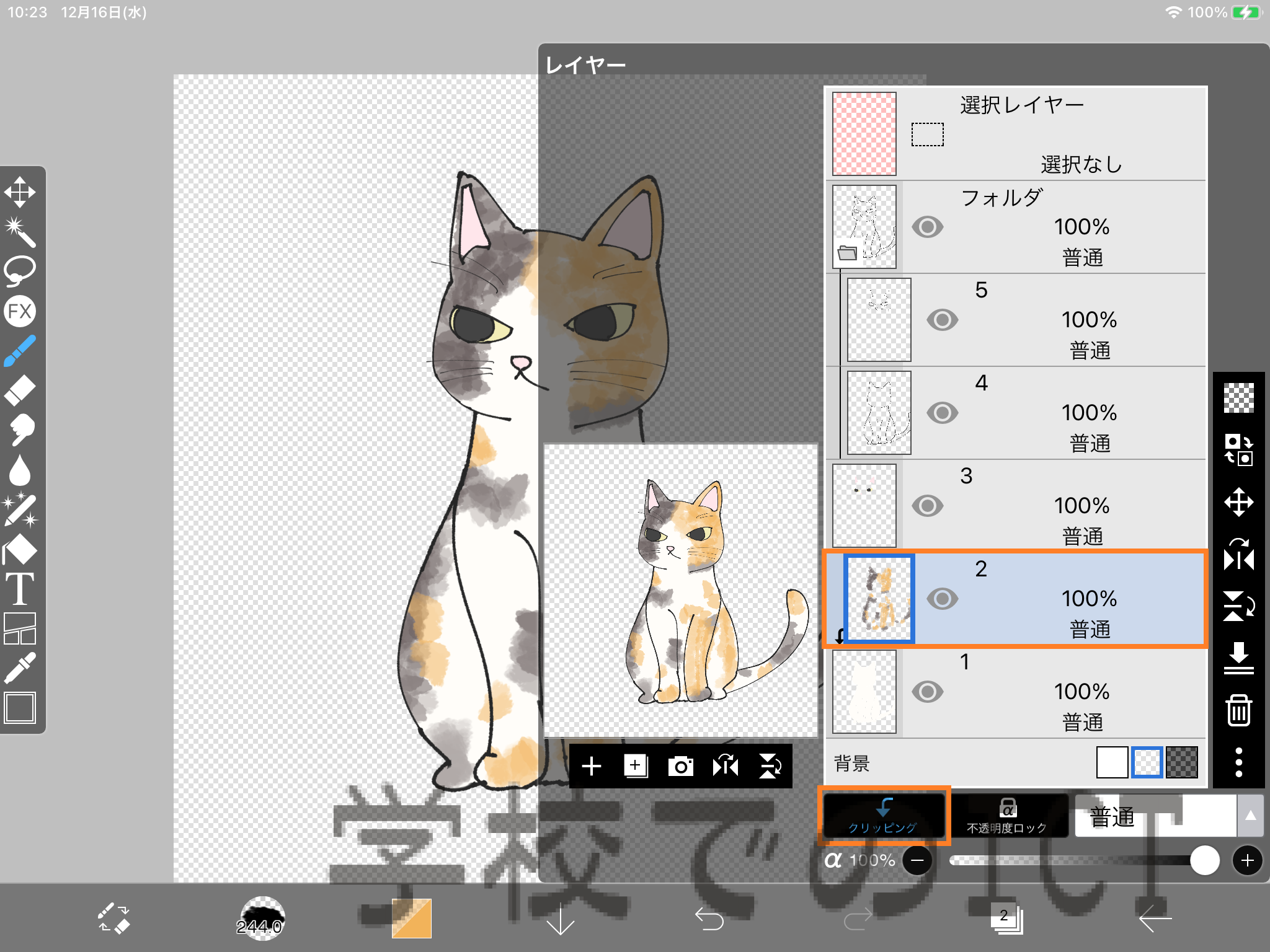Open the FX filter tool
The height and width of the screenshot is (952, 1270).
click(20, 311)
